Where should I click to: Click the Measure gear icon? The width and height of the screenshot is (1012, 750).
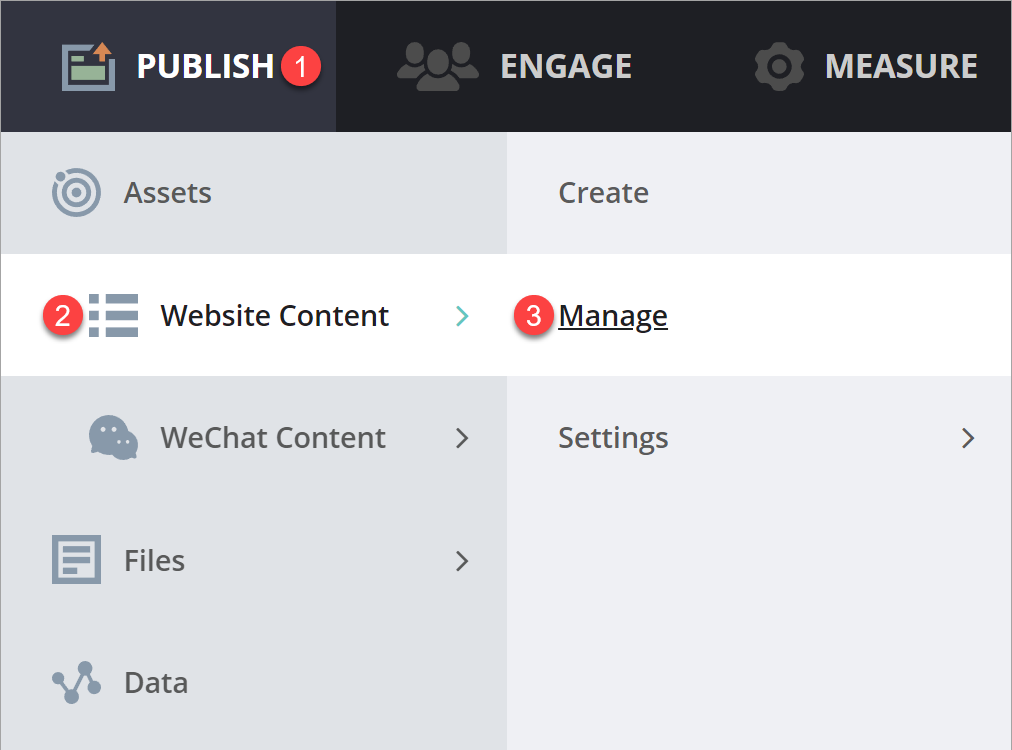click(779, 66)
